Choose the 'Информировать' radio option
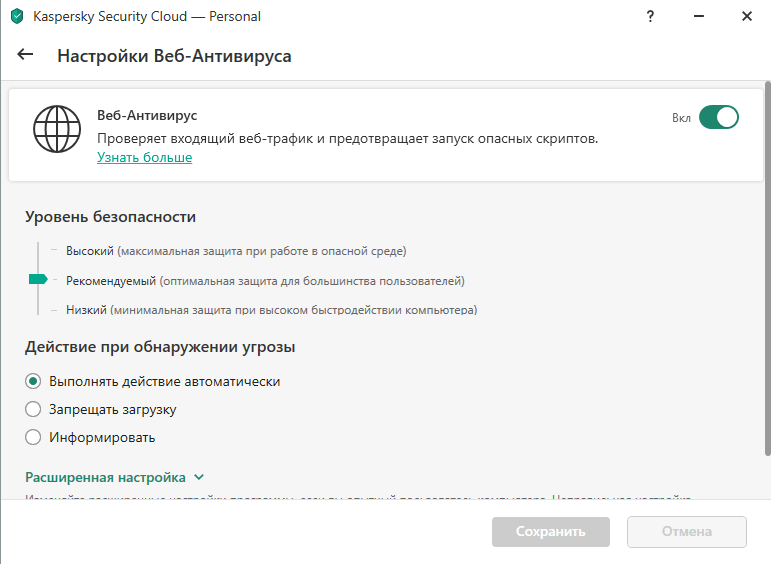This screenshot has height=564, width=771. (33, 437)
